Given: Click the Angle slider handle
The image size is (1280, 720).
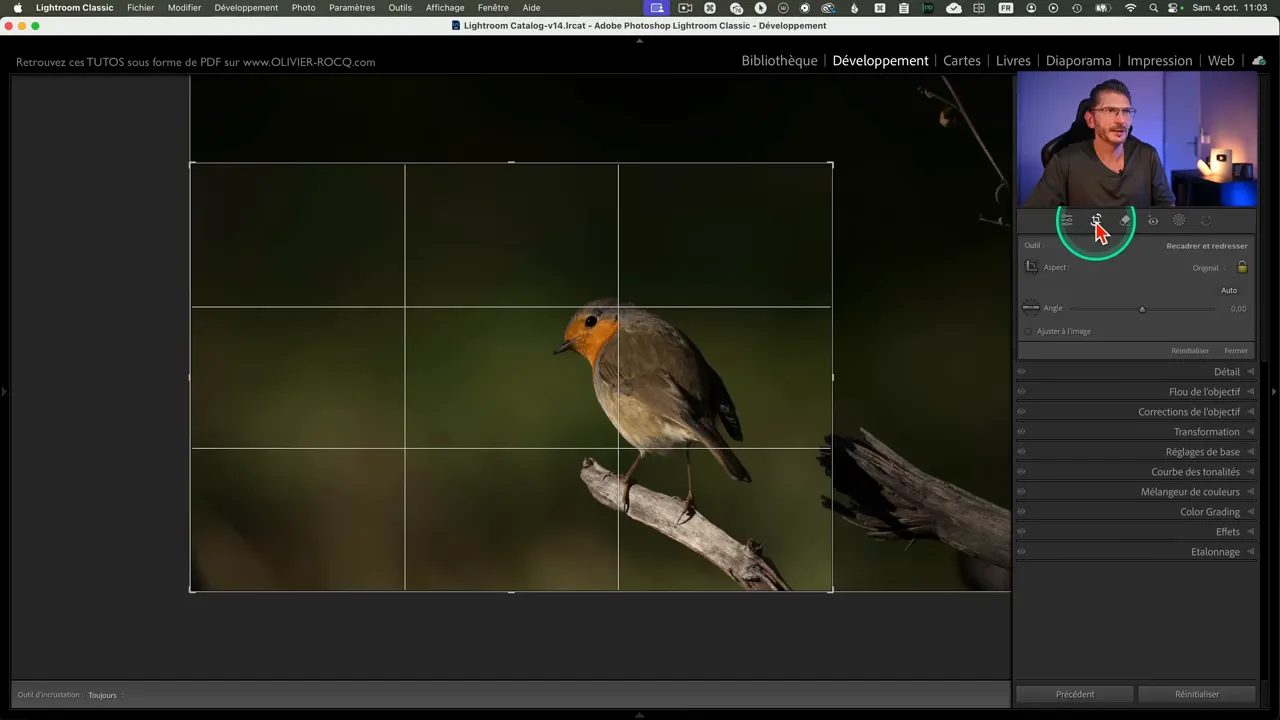Looking at the screenshot, I should point(1142,309).
